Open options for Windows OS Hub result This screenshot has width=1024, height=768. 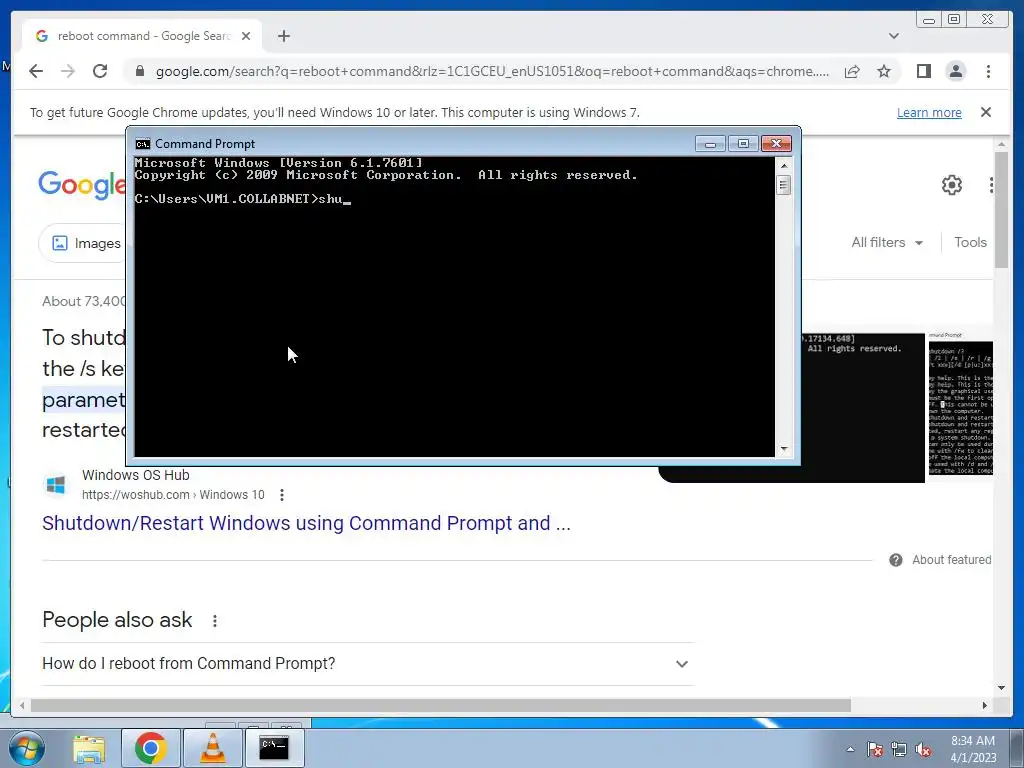281,495
